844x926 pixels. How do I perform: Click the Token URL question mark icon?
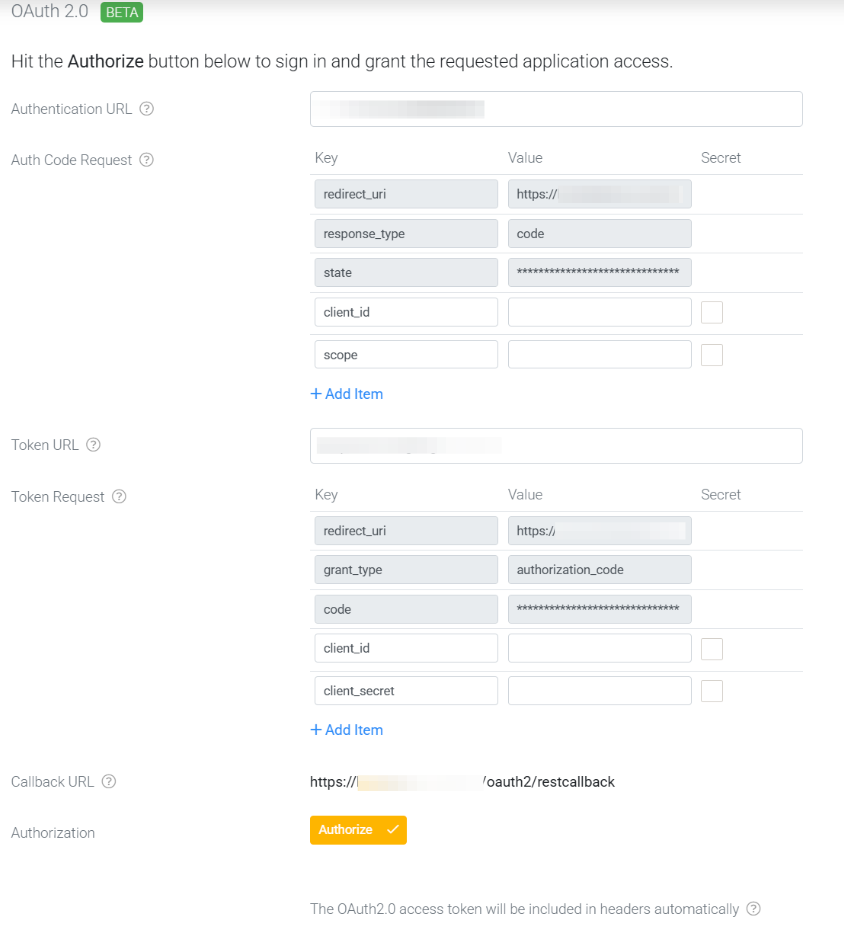point(93,445)
